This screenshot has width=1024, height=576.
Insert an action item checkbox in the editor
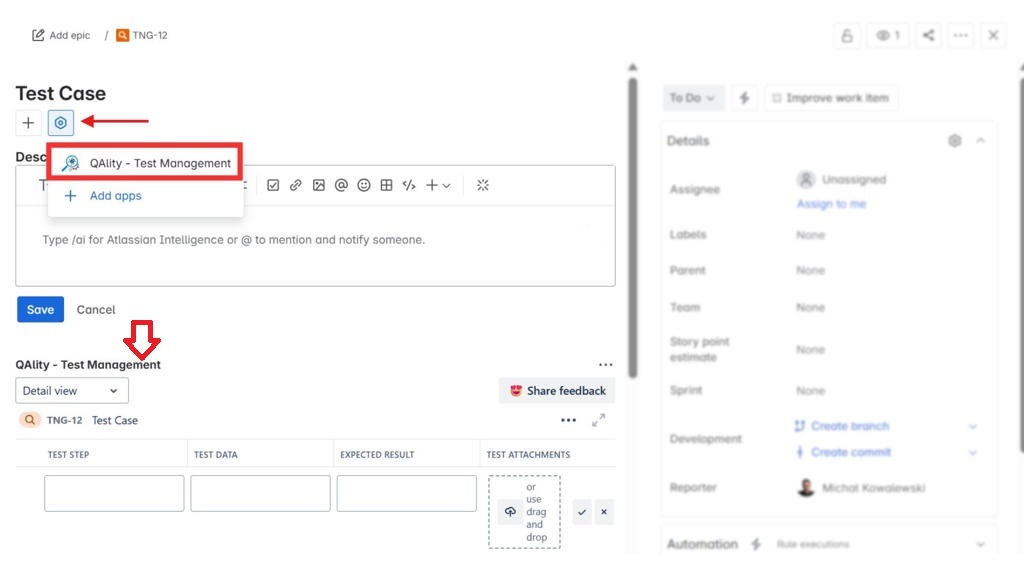click(x=273, y=185)
